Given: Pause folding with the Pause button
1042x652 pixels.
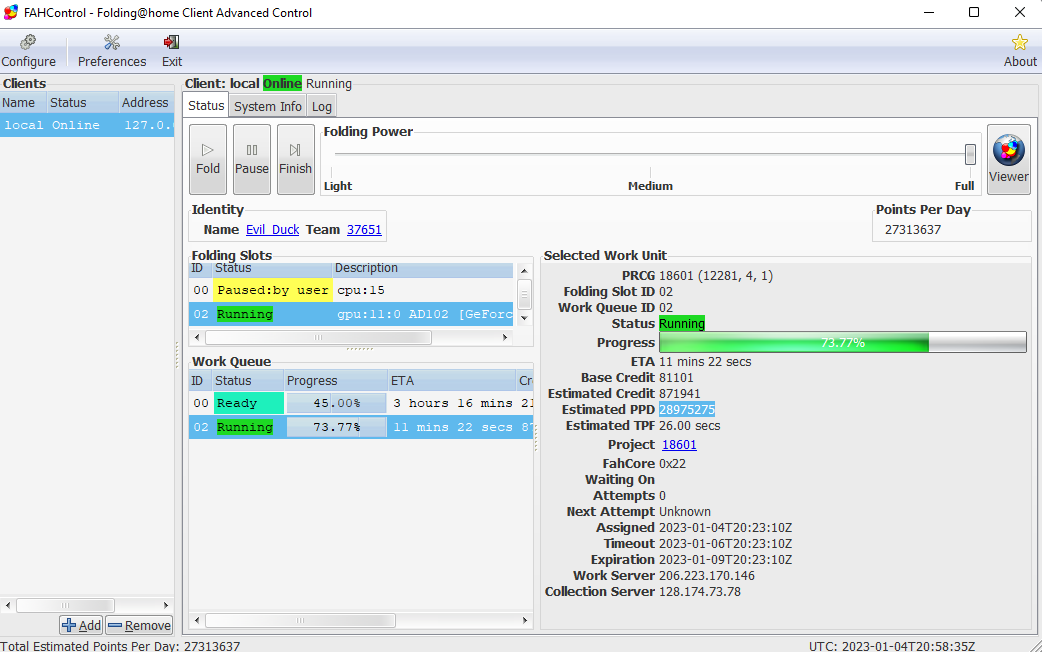Looking at the screenshot, I should click(252, 159).
